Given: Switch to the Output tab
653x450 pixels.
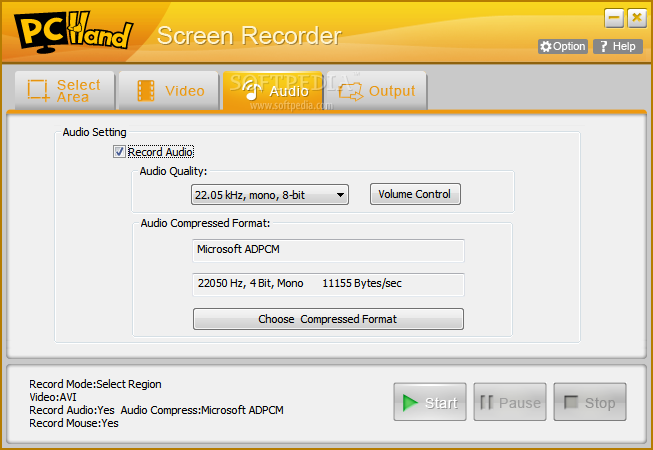Looking at the screenshot, I should coord(376,90).
